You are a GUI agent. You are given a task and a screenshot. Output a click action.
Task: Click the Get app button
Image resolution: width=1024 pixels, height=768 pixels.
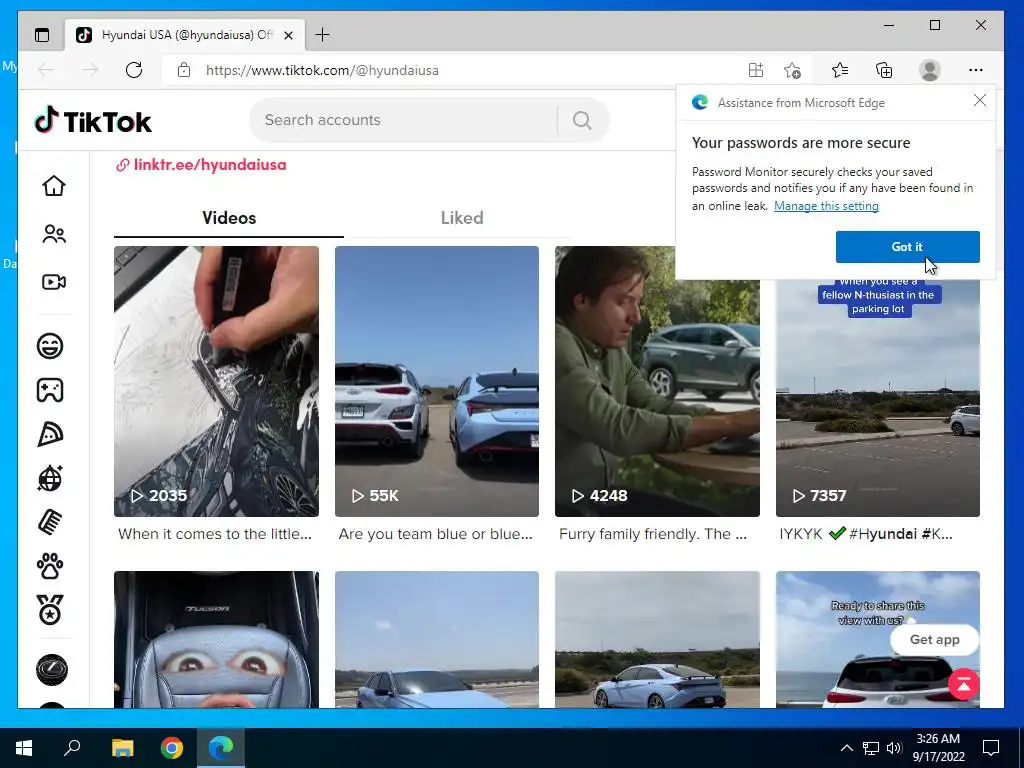(935, 639)
